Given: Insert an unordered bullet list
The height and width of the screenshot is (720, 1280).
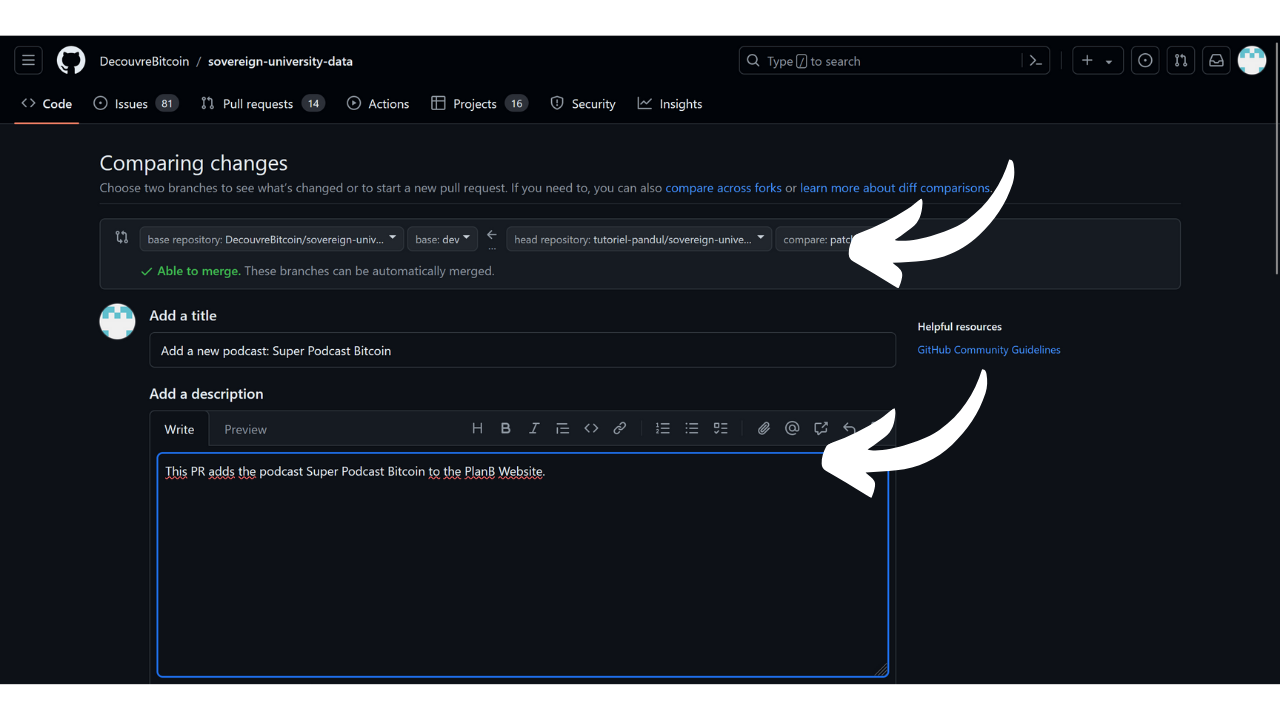Looking at the screenshot, I should click(691, 428).
